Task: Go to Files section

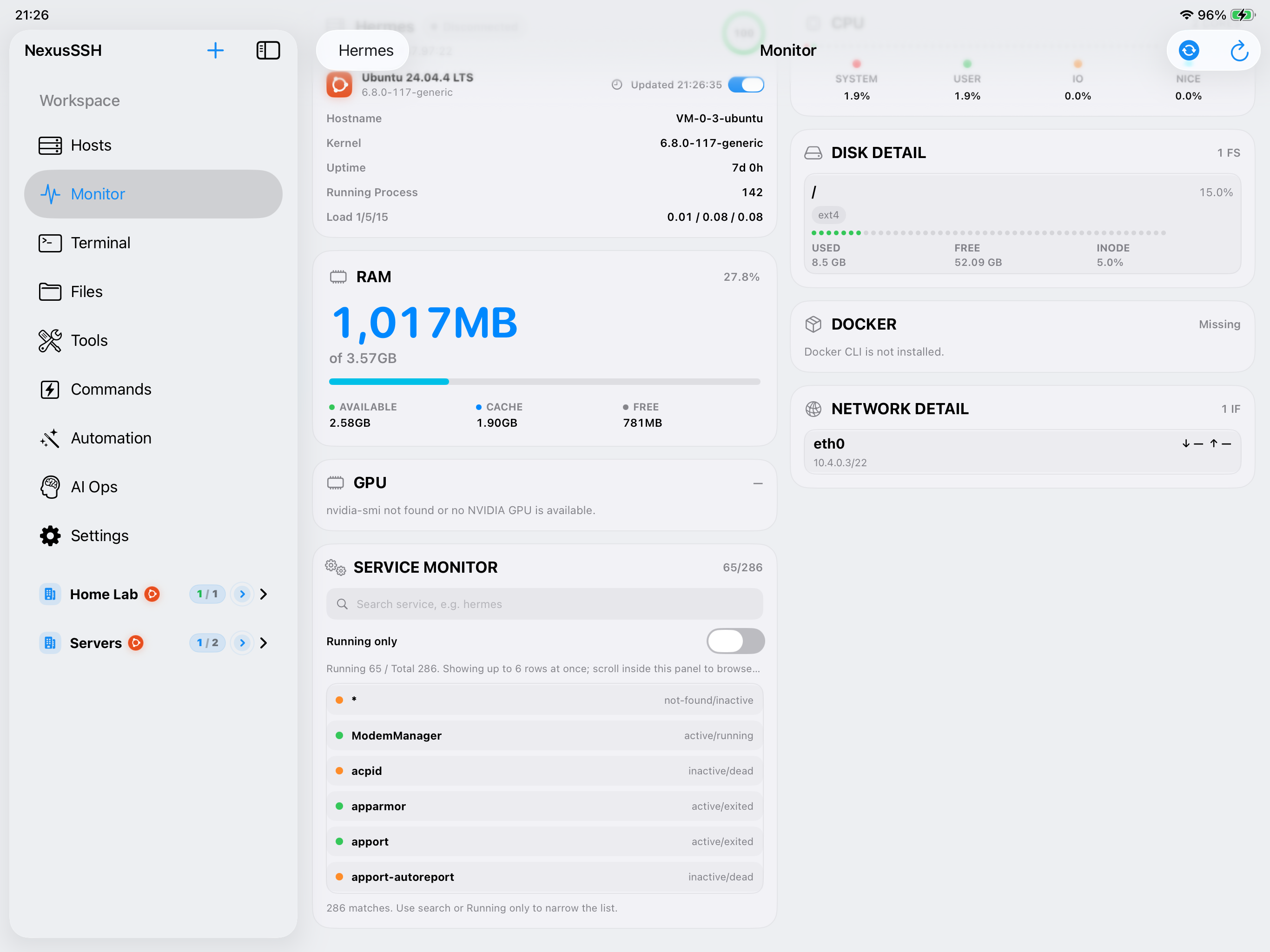Action: coord(153,291)
